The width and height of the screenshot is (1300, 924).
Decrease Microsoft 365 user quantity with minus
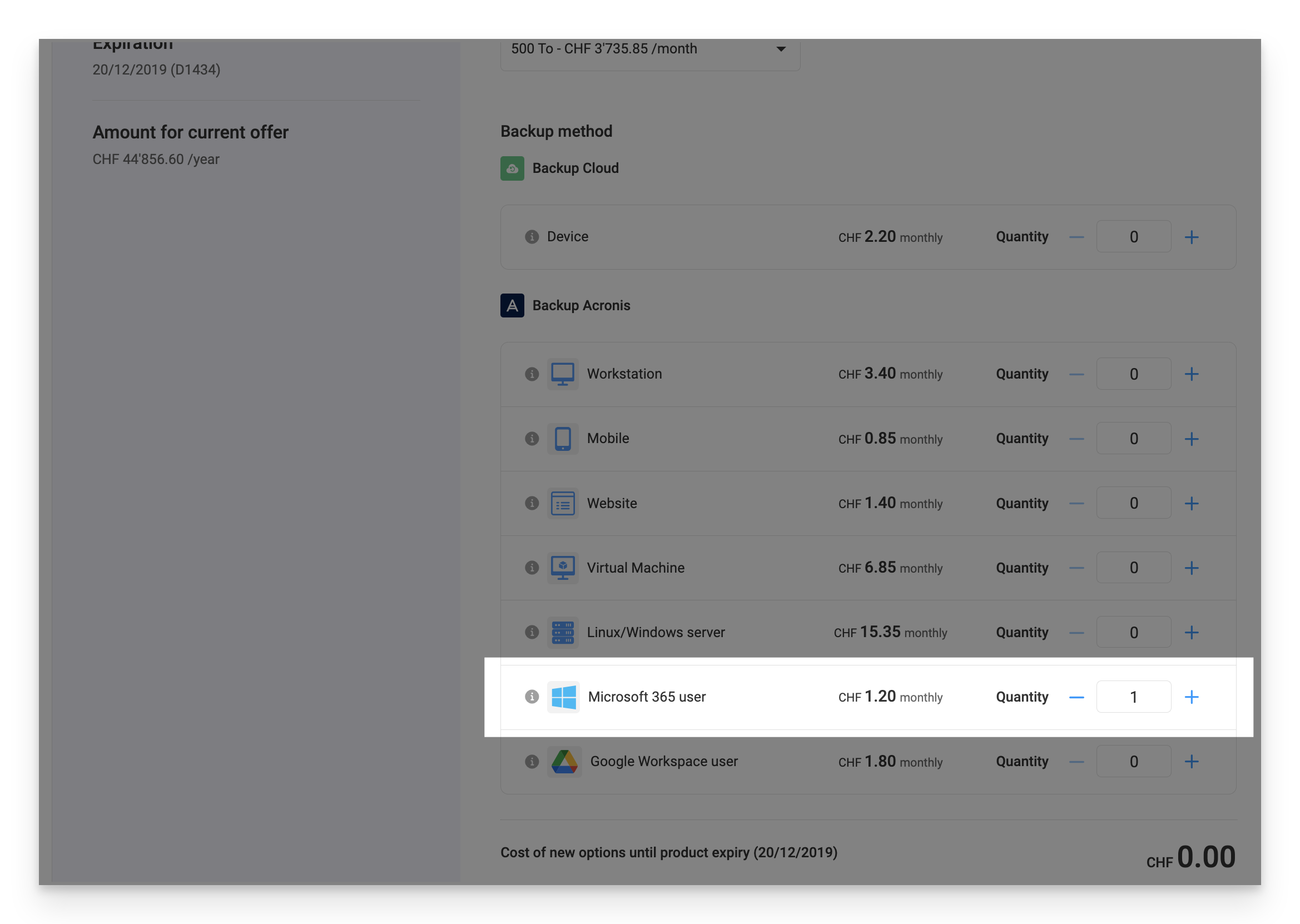[x=1076, y=697]
